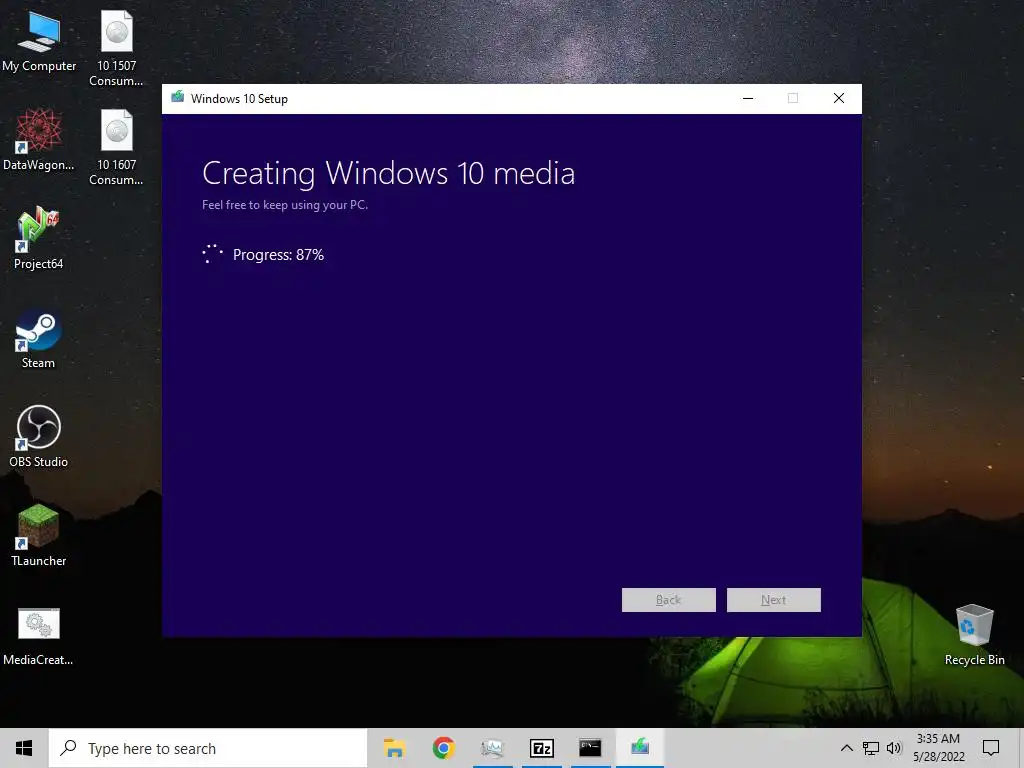Image resolution: width=1024 pixels, height=768 pixels.
Task: Click 'Feel free to keep using your PC.'
Action: point(285,205)
